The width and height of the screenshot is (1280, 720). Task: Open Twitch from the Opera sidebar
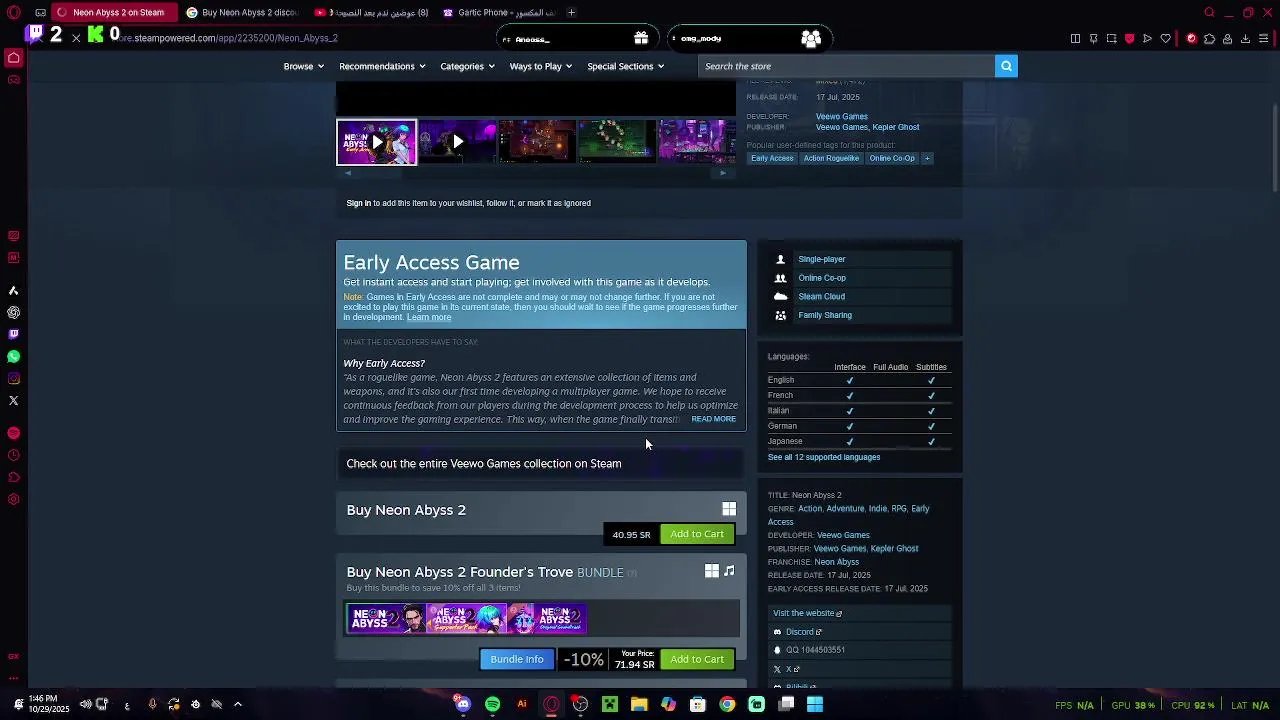coord(14,334)
